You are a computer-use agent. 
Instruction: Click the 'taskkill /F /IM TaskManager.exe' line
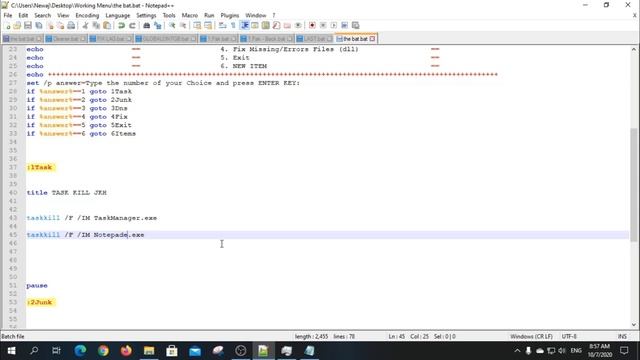[92, 218]
